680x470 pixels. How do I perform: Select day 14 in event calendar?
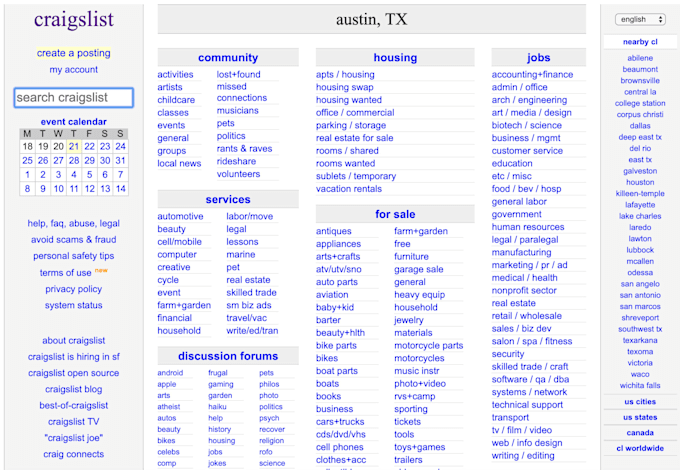[x=121, y=188]
